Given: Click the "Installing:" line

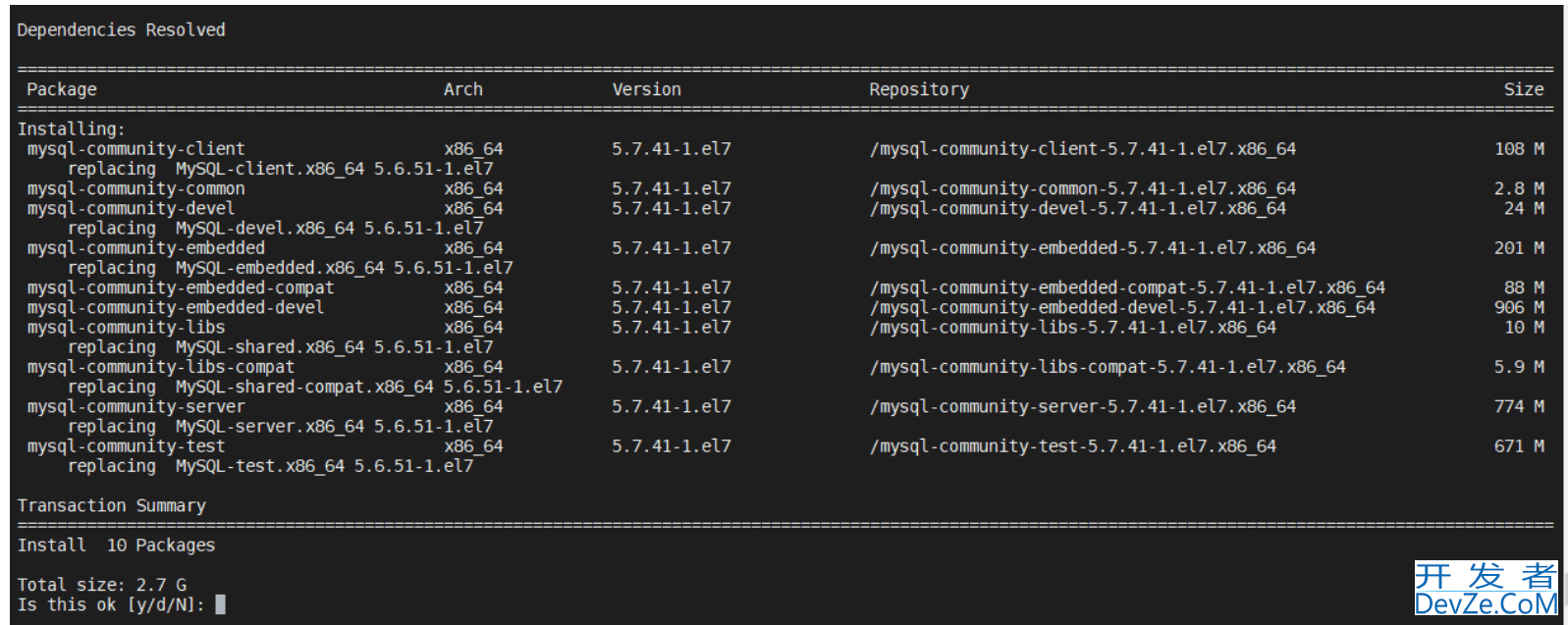Looking at the screenshot, I should (71, 130).
